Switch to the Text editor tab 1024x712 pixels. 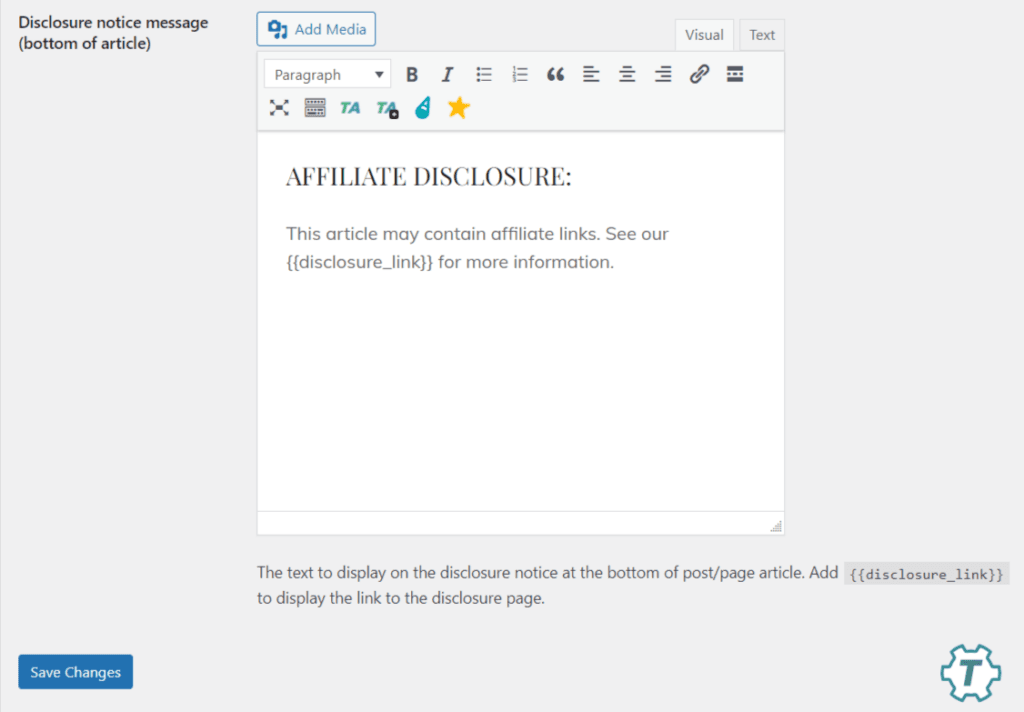point(761,35)
